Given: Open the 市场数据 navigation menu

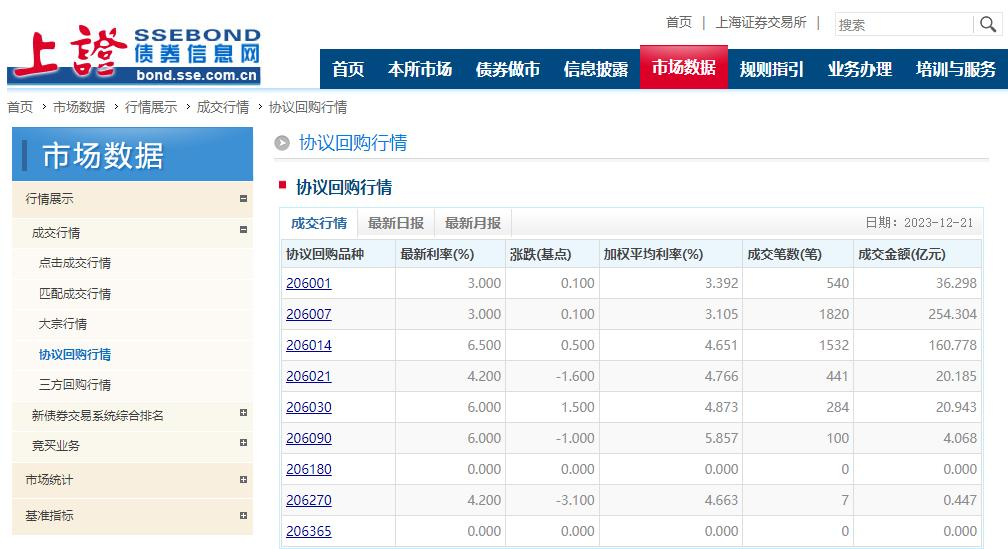Looking at the screenshot, I should coord(684,68).
